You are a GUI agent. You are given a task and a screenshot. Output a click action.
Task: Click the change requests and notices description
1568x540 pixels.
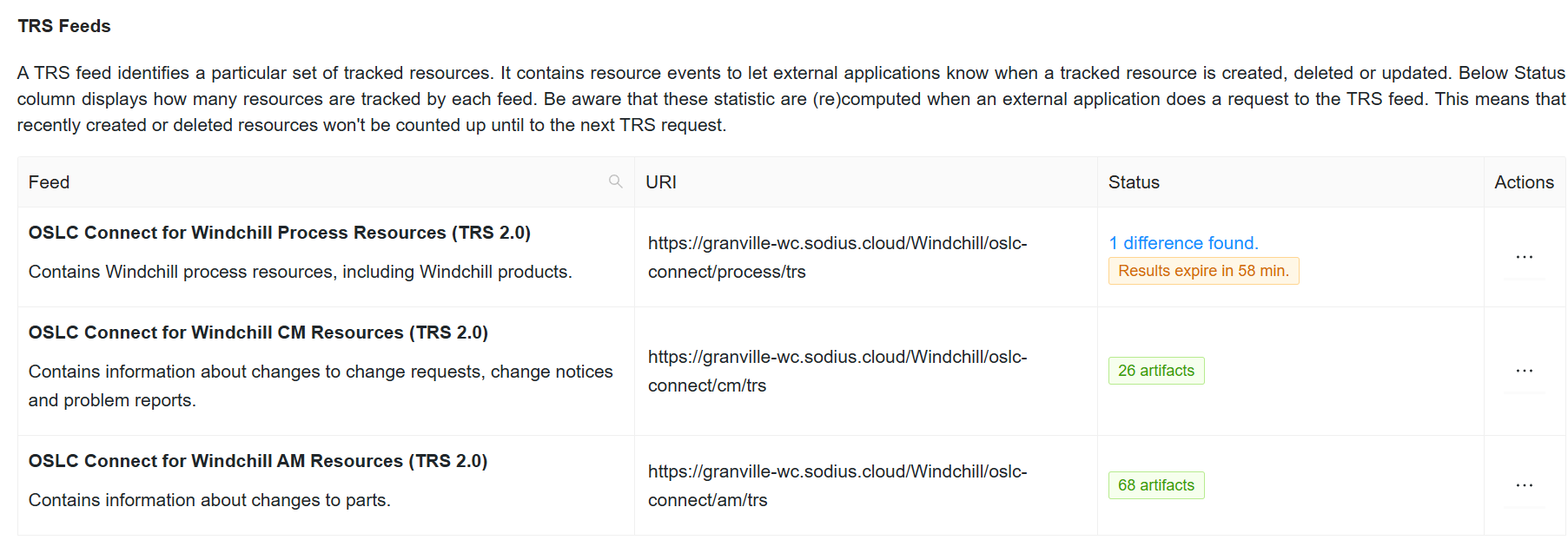[321, 385]
